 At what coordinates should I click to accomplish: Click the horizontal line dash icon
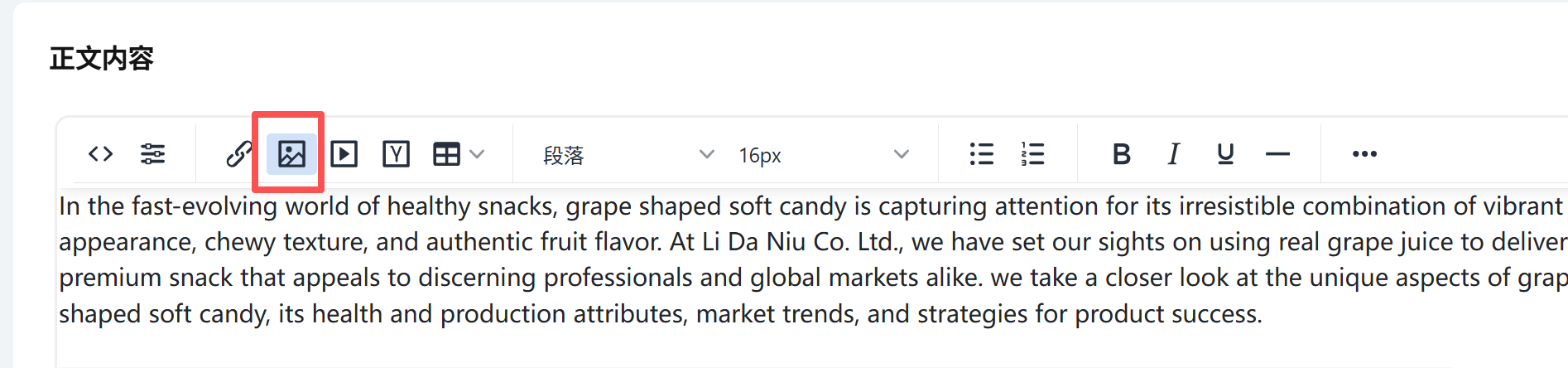[1277, 154]
